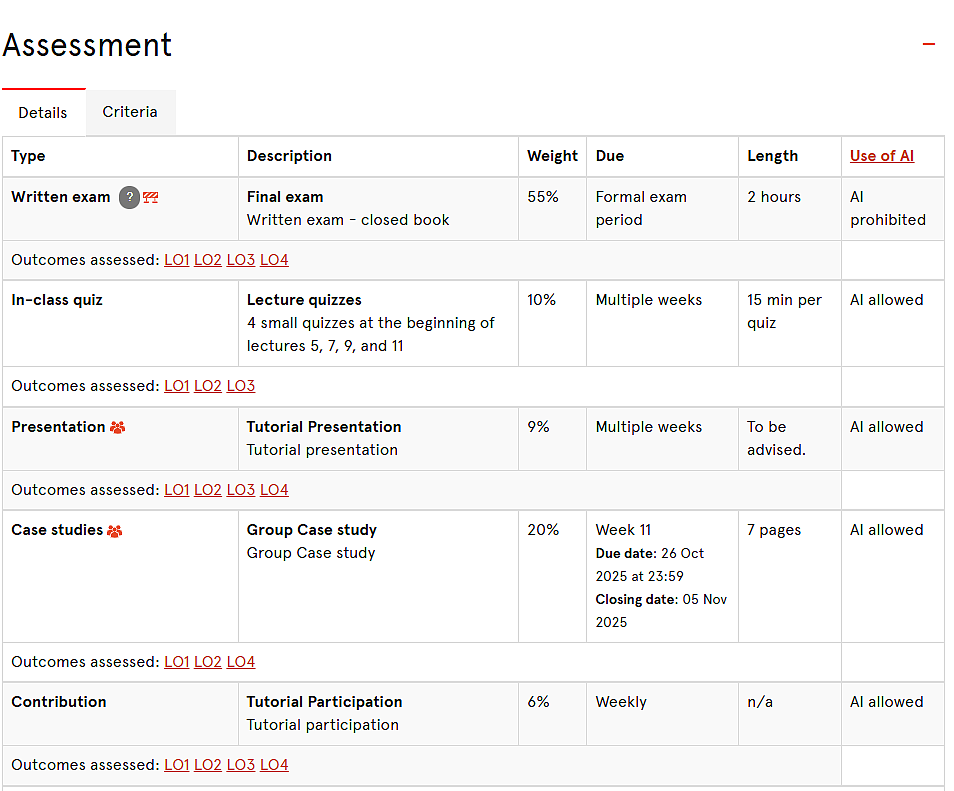Click AI allowed in the Case studies row
The width and height of the screenshot is (954, 791).
(886, 530)
